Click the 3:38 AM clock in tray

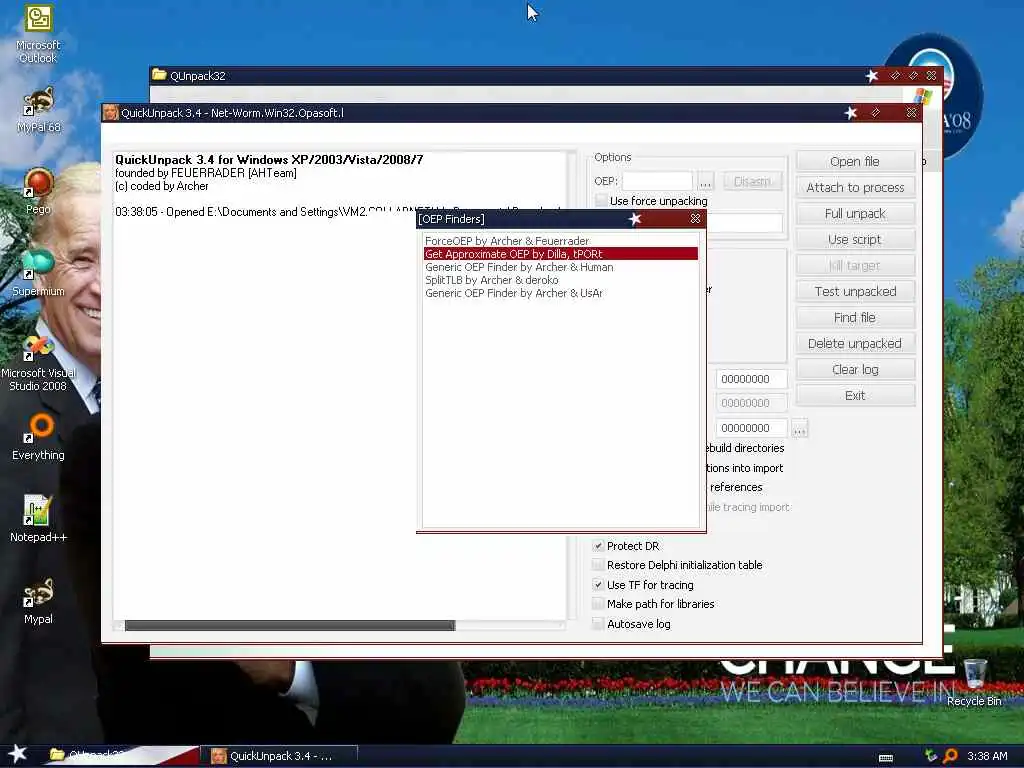(987, 756)
